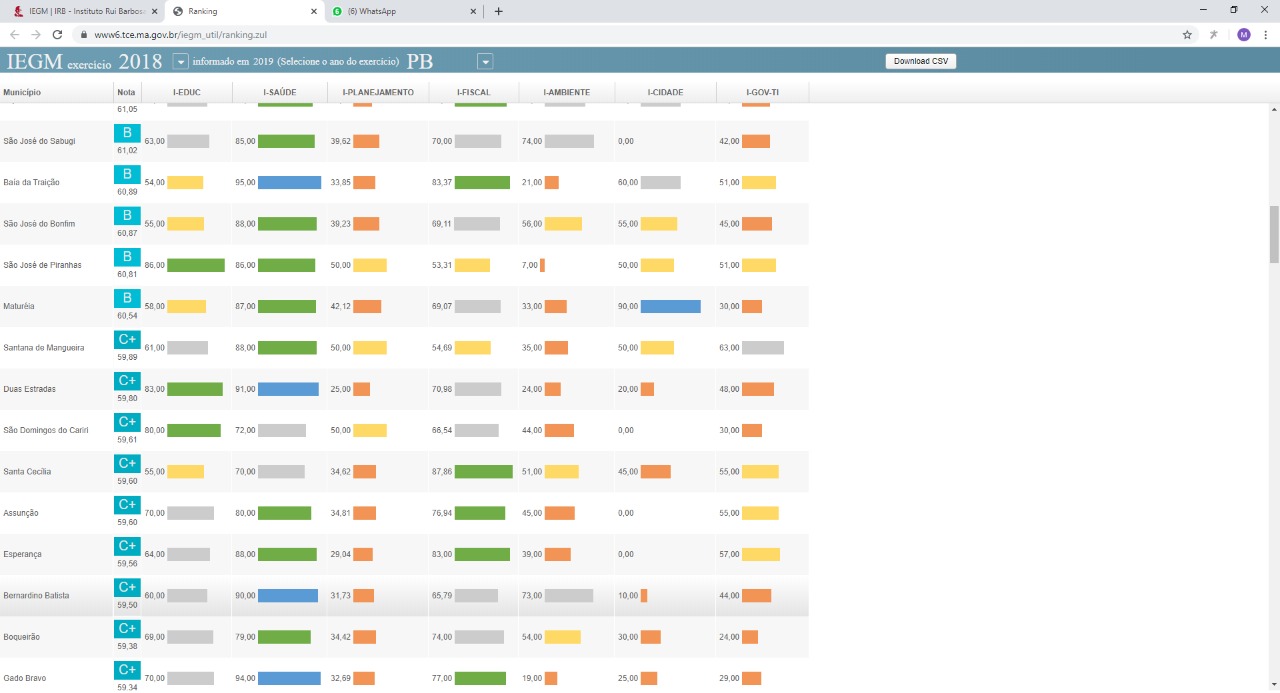Close the WhatsApp tab
Viewport: 1280px width, 693px height.
coord(474,11)
